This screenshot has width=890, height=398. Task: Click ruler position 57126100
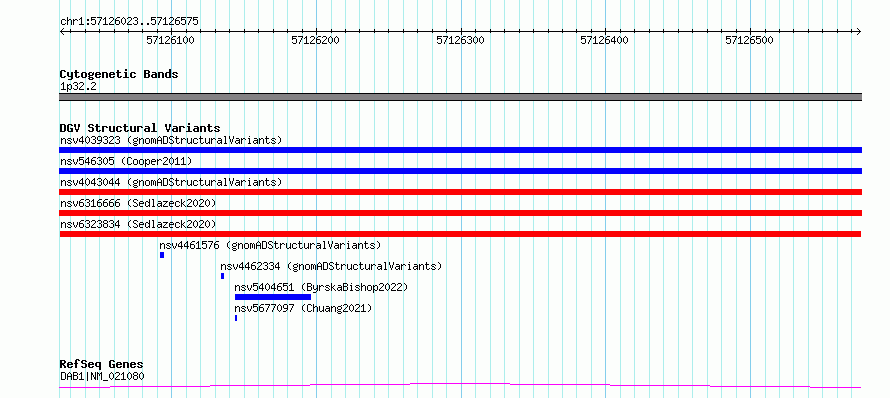171,40
